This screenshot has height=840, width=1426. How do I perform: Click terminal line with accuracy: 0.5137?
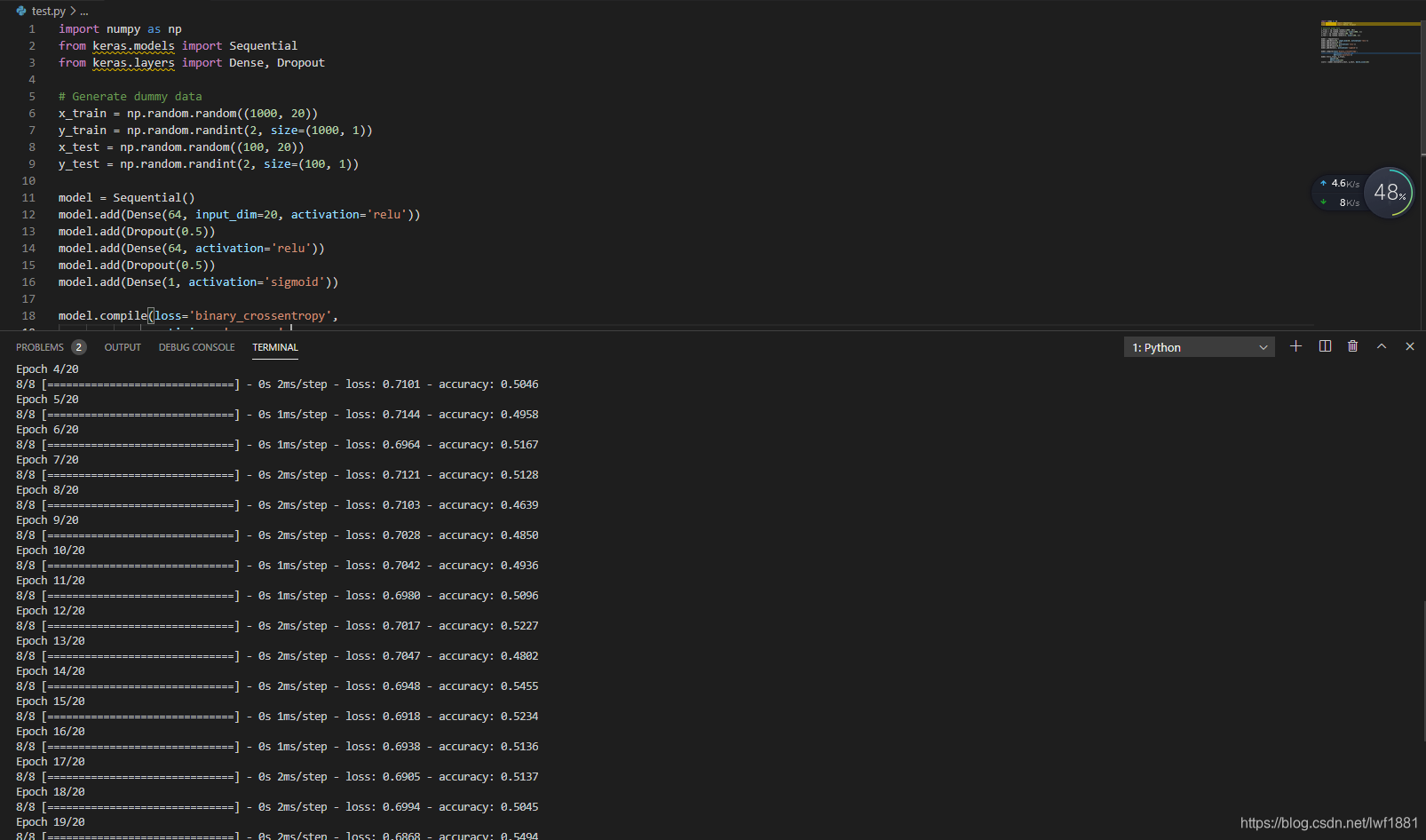pyautogui.click(x=277, y=776)
